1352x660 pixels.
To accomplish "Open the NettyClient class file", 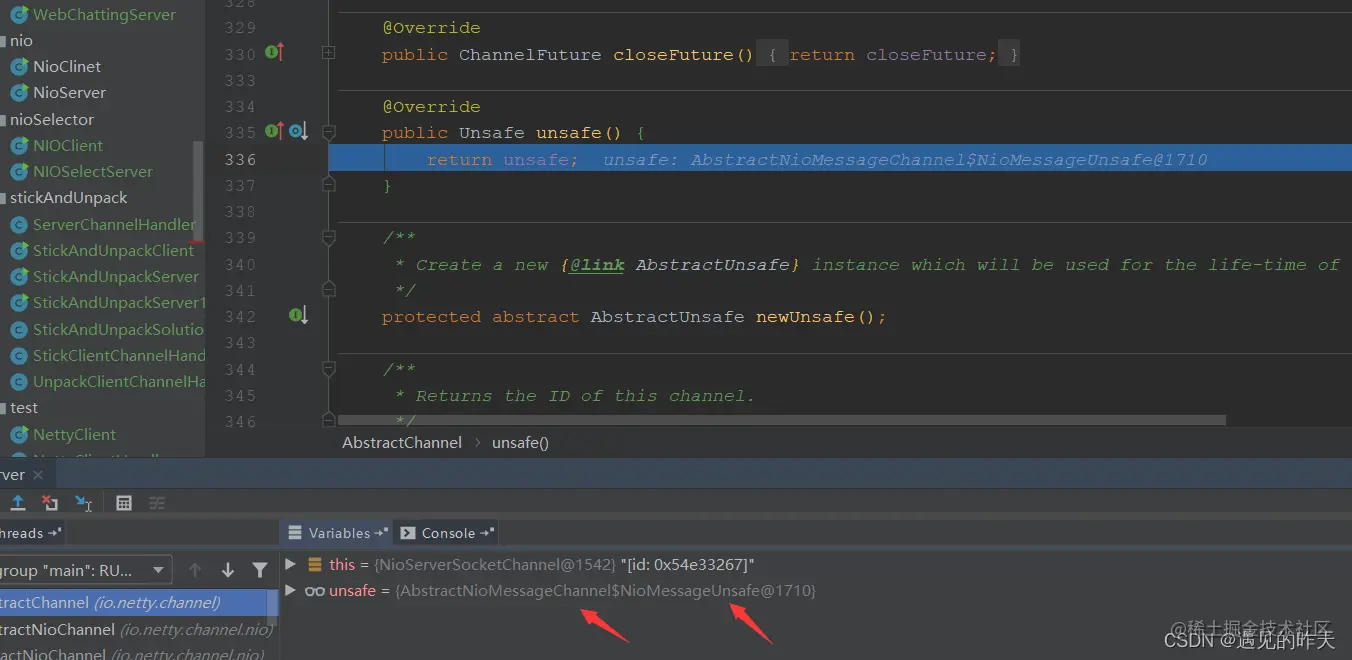I will [x=74, y=435].
